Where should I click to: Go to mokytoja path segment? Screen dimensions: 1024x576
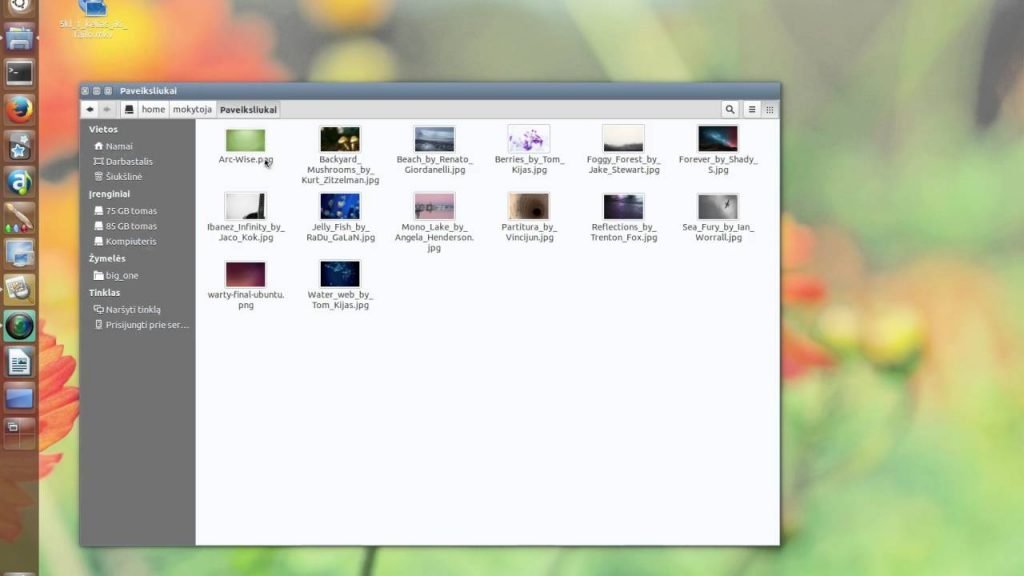point(192,110)
